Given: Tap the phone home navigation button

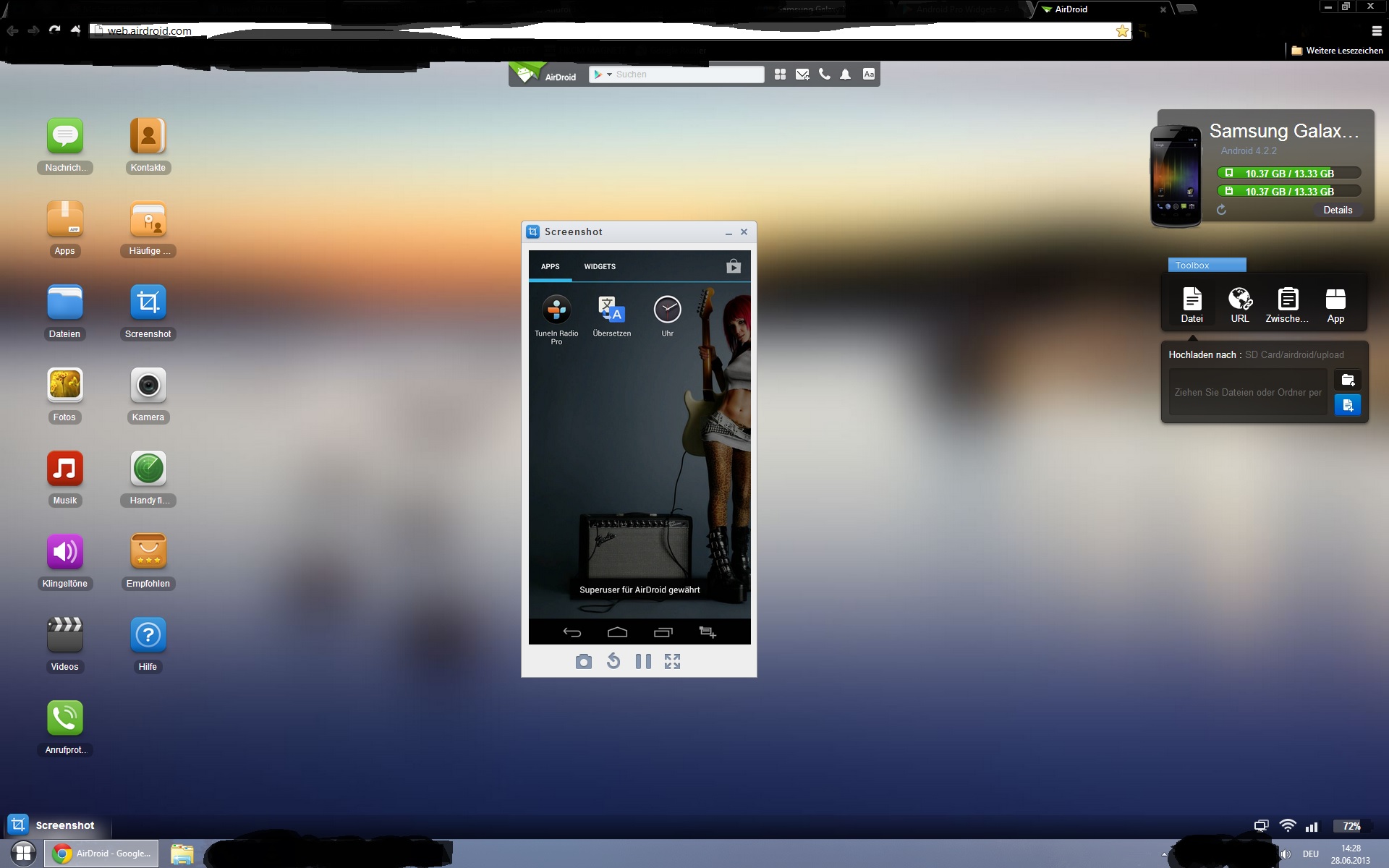Looking at the screenshot, I should pyautogui.click(x=617, y=632).
